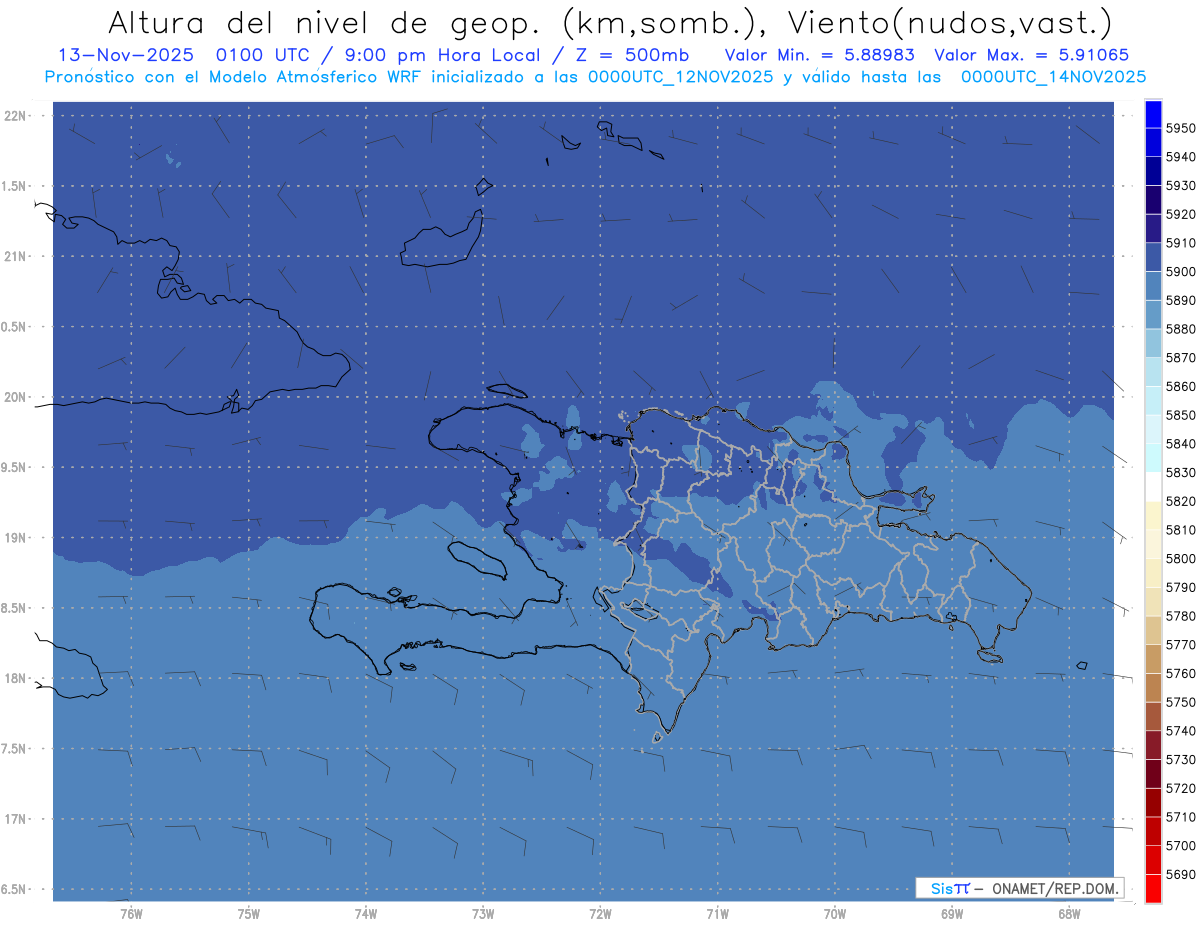The image size is (1200, 927).
Task: Click the '5800' color bar value
Action: click(x=1180, y=558)
